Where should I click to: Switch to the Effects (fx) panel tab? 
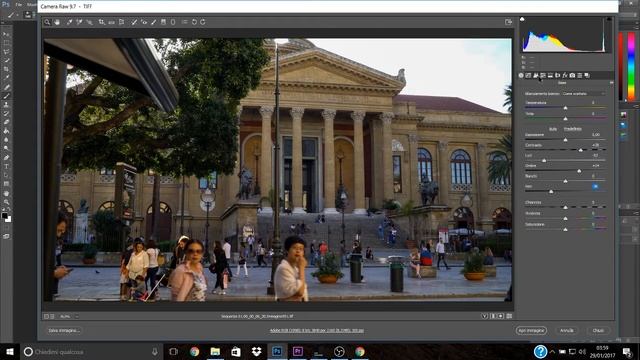coord(565,76)
